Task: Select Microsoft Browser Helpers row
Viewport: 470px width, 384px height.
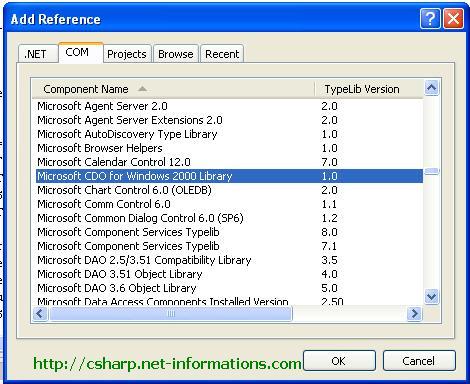Action: (x=229, y=148)
